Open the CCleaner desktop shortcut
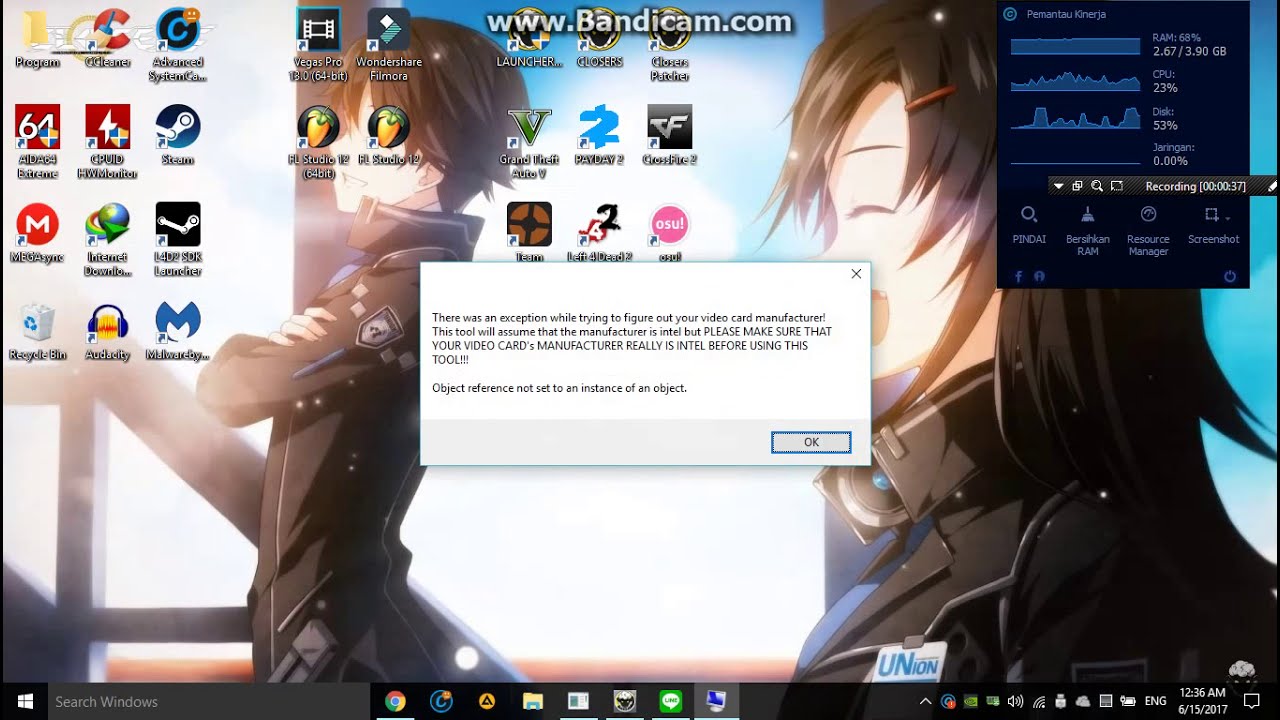Screen dimensions: 1280x720 107,39
